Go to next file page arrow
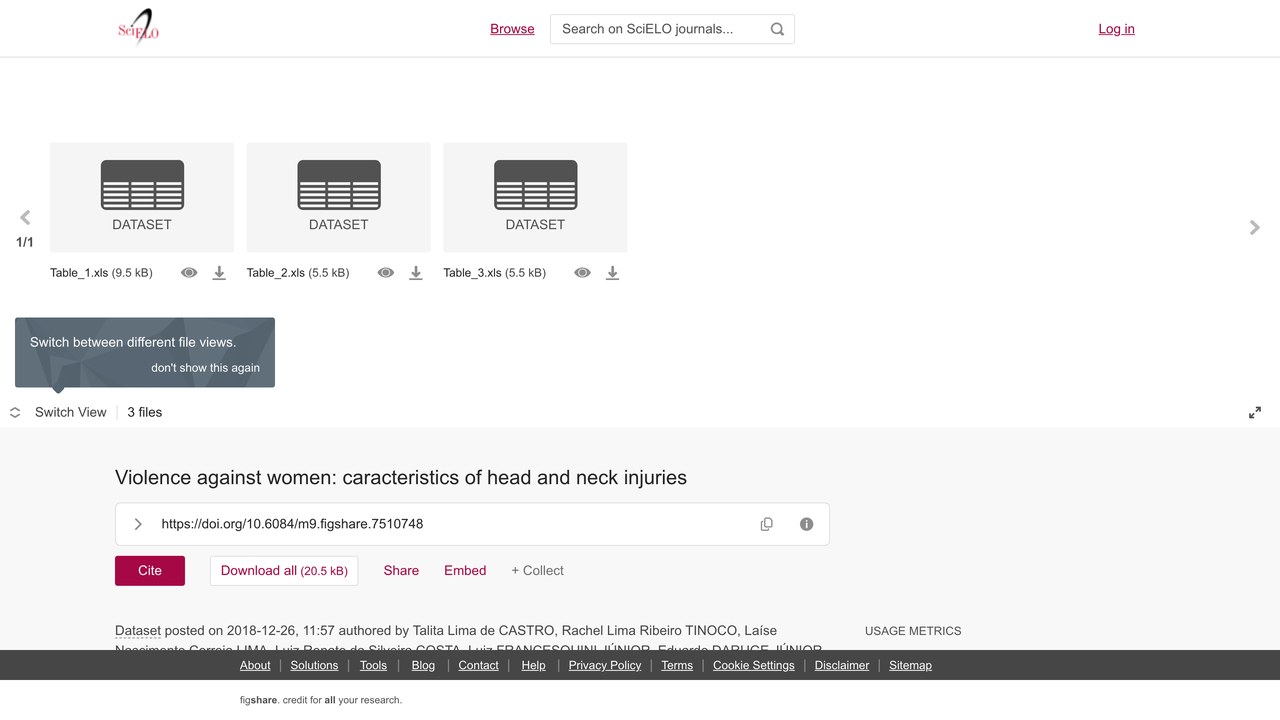This screenshot has height=720, width=1280. click(1255, 228)
